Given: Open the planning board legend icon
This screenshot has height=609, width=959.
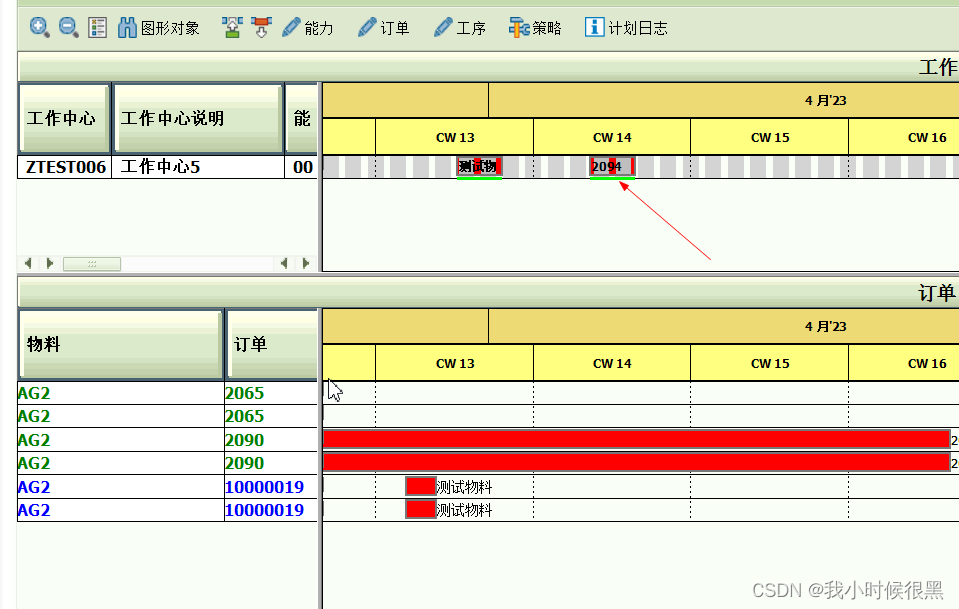Looking at the screenshot, I should tap(97, 28).
